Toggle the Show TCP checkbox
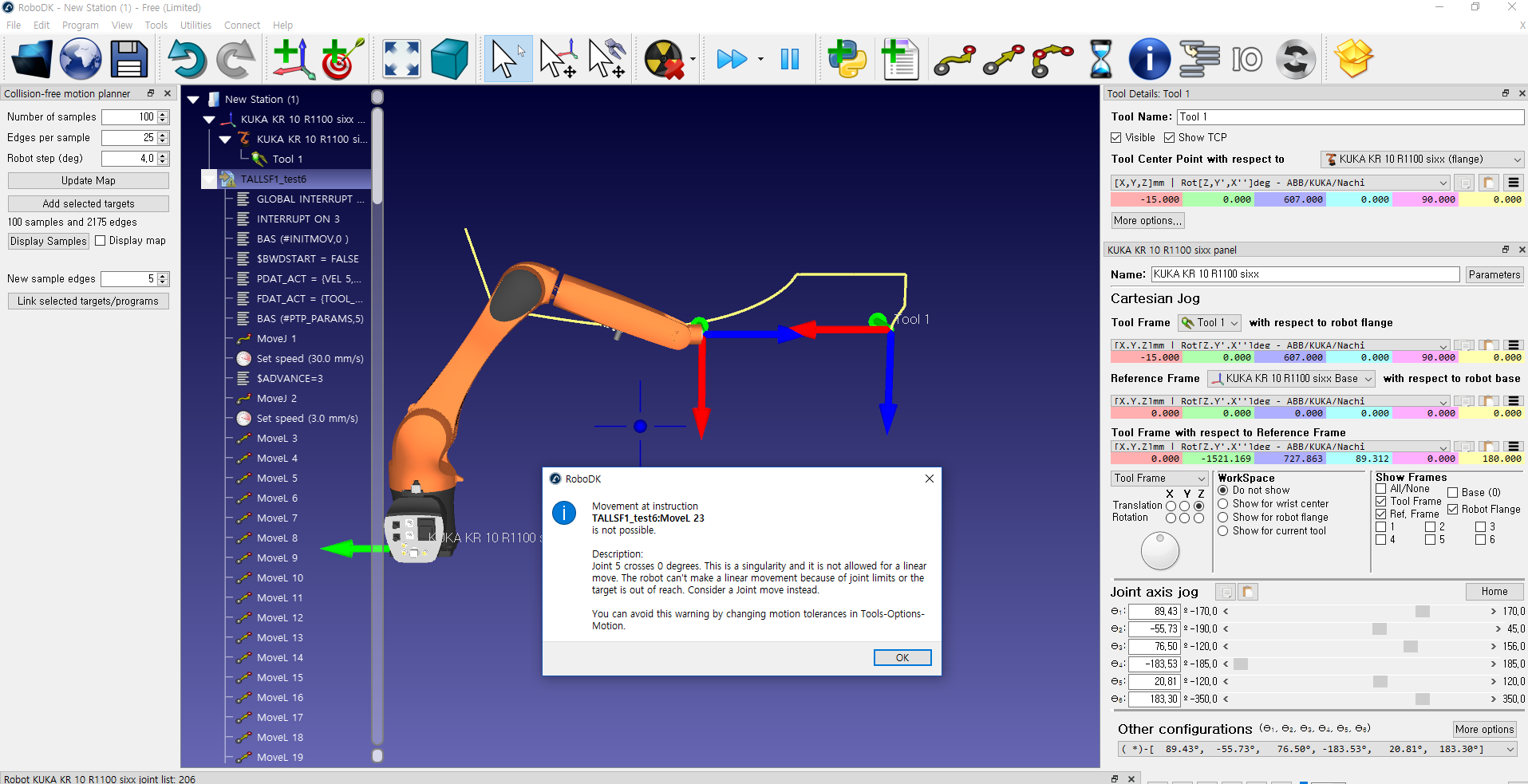This screenshot has height=784, width=1528. click(1170, 138)
